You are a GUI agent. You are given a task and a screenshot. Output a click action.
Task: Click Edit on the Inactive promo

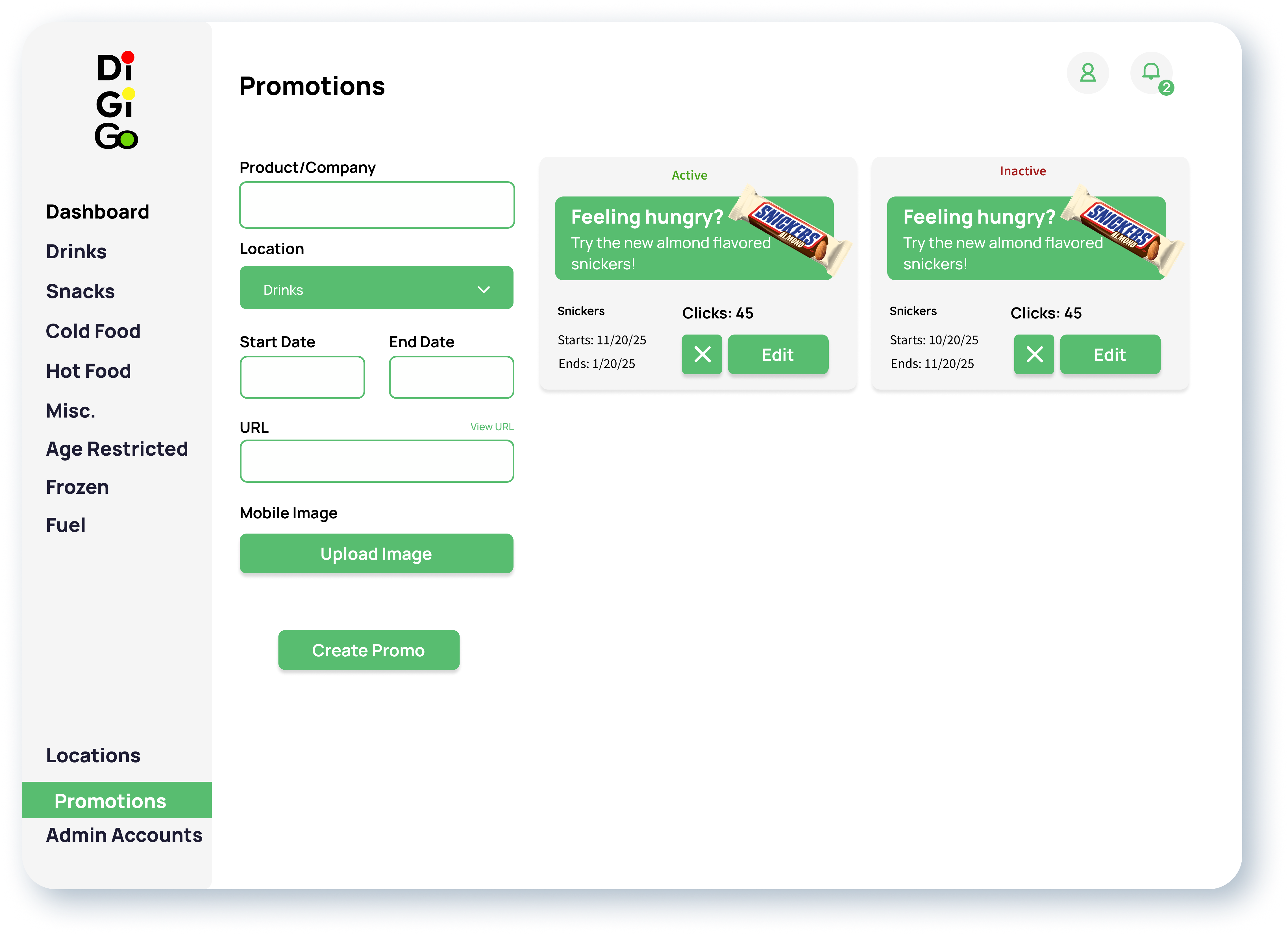[1110, 354]
